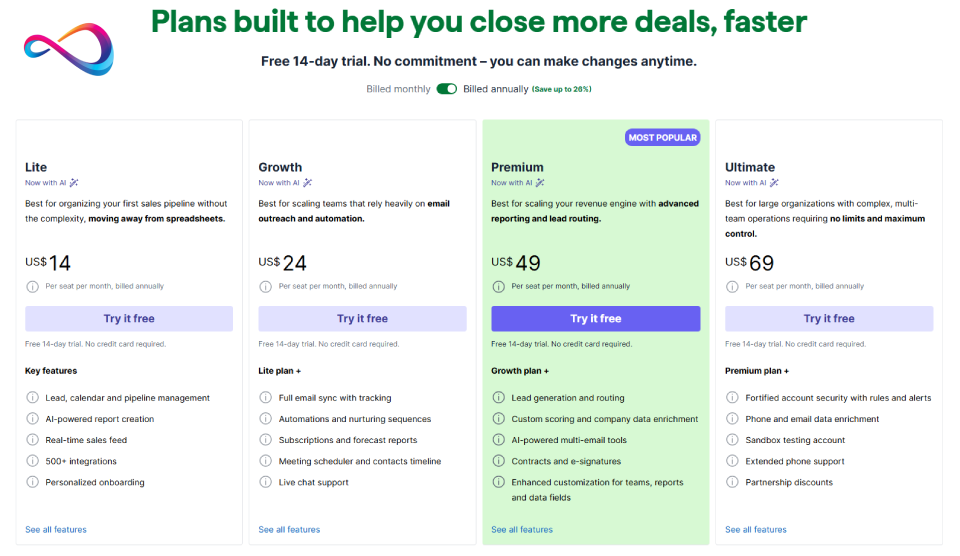Image resolution: width=960 pixels, height=556 pixels.
Task: Click info icon next to Sandbox testing account
Action: point(731,440)
